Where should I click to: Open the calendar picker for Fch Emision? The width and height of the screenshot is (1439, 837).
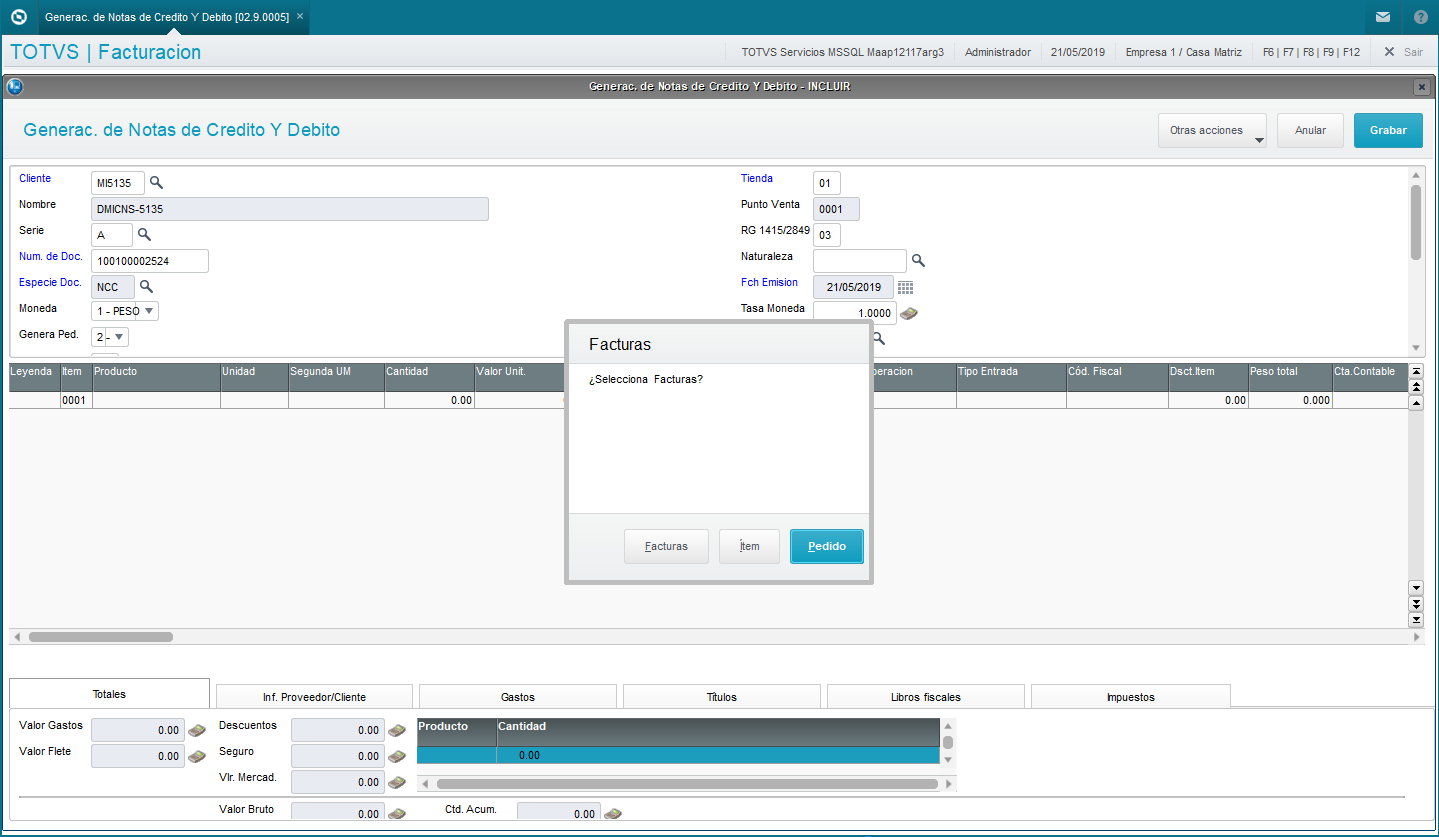tap(905, 287)
